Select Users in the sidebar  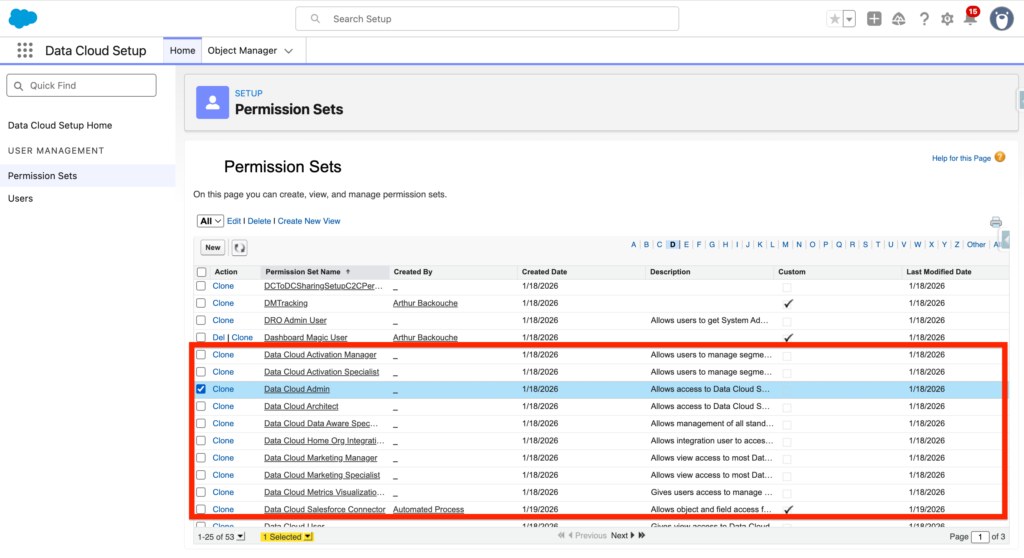tap(21, 198)
